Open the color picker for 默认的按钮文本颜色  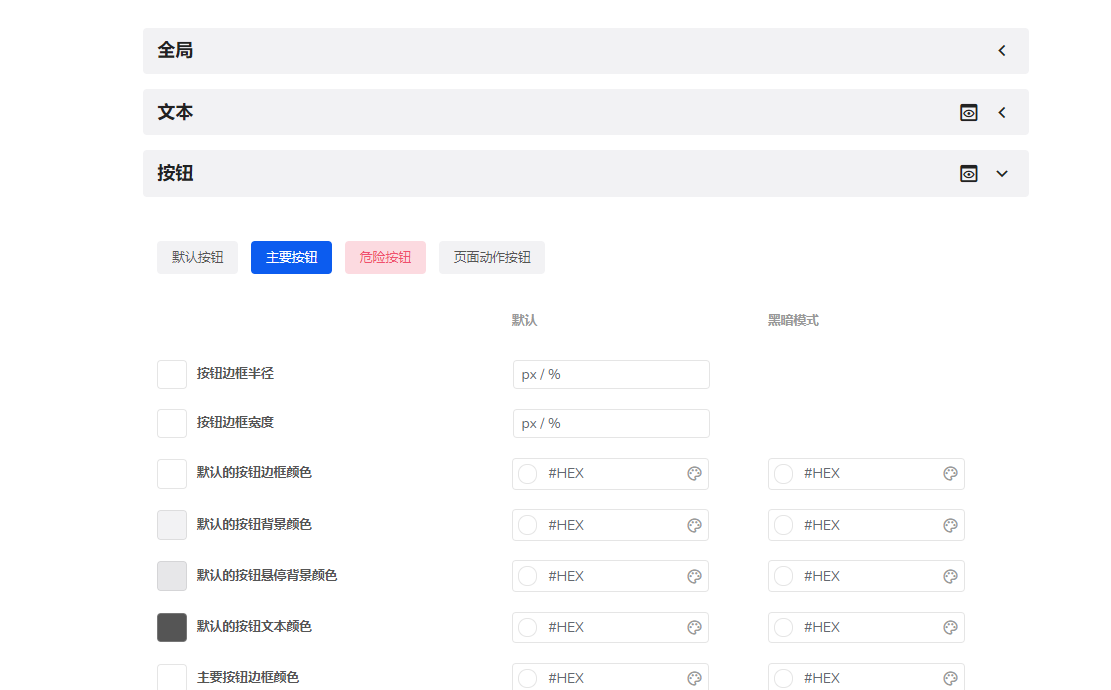pyautogui.click(x=694, y=627)
